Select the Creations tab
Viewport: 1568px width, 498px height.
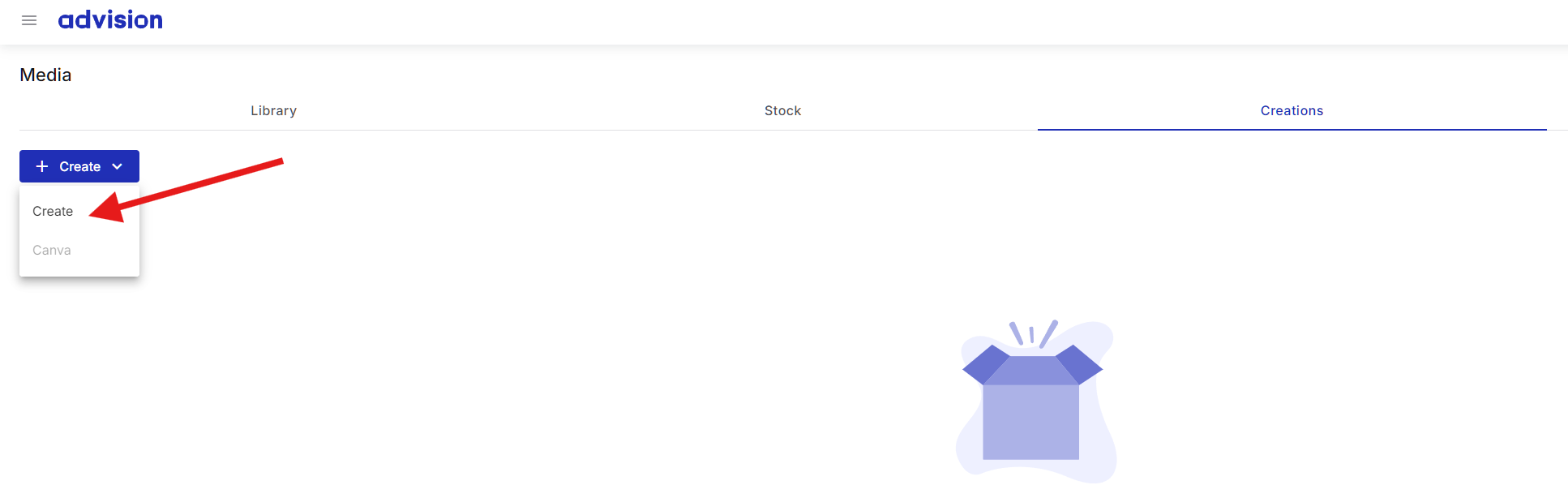[1292, 110]
